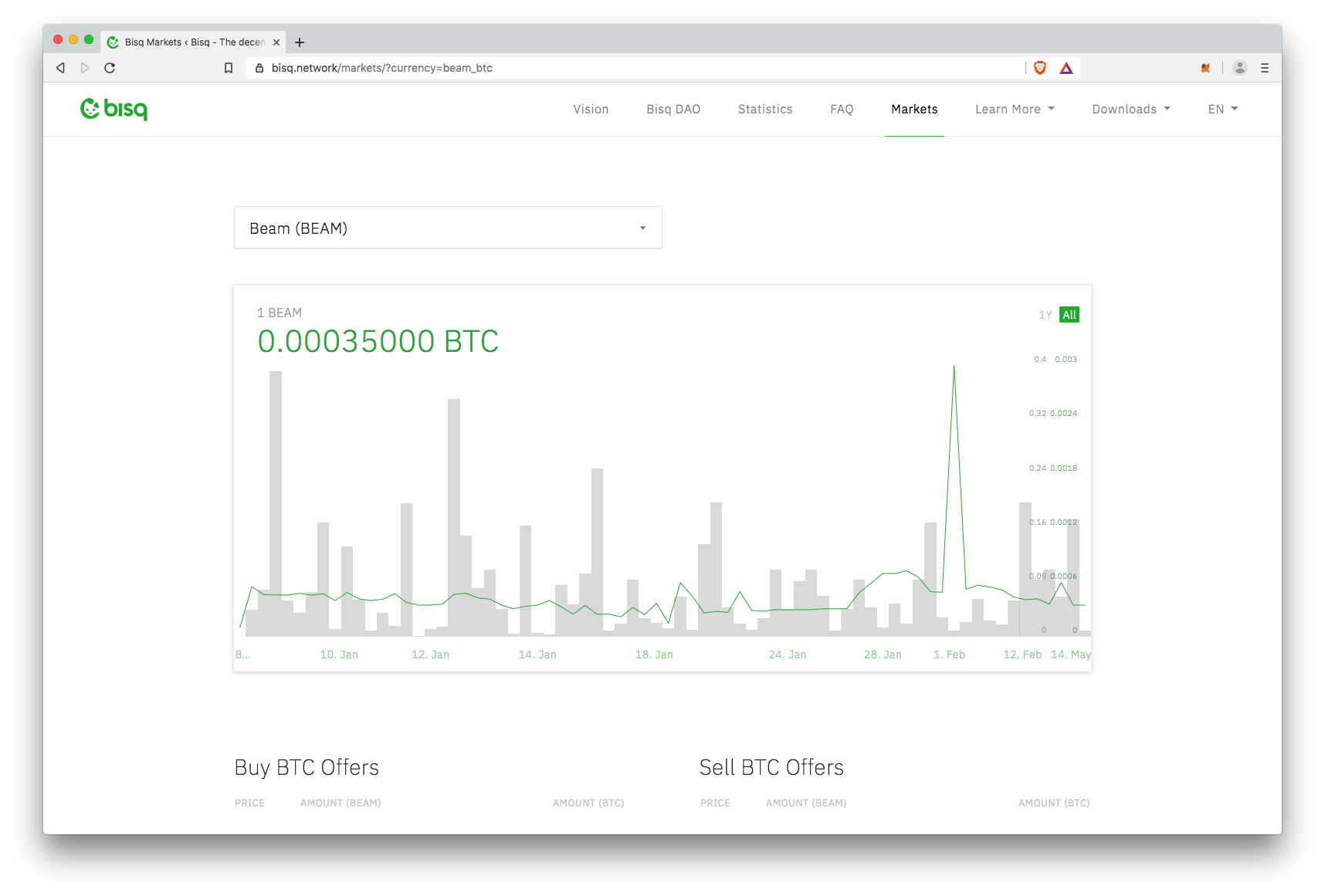The image size is (1325, 896).
Task: Click the 24. Jan axis label
Action: point(788,654)
